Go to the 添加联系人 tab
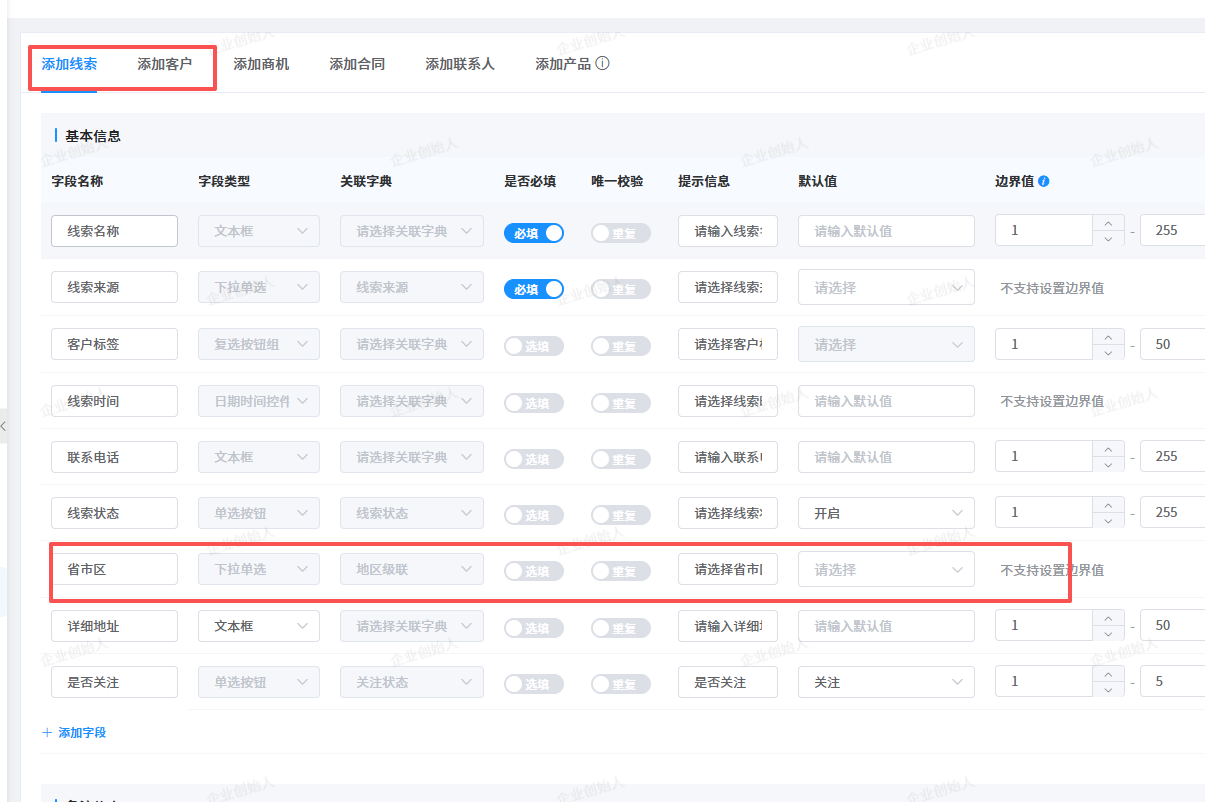Image resolution: width=1205 pixels, height=802 pixels. point(460,64)
